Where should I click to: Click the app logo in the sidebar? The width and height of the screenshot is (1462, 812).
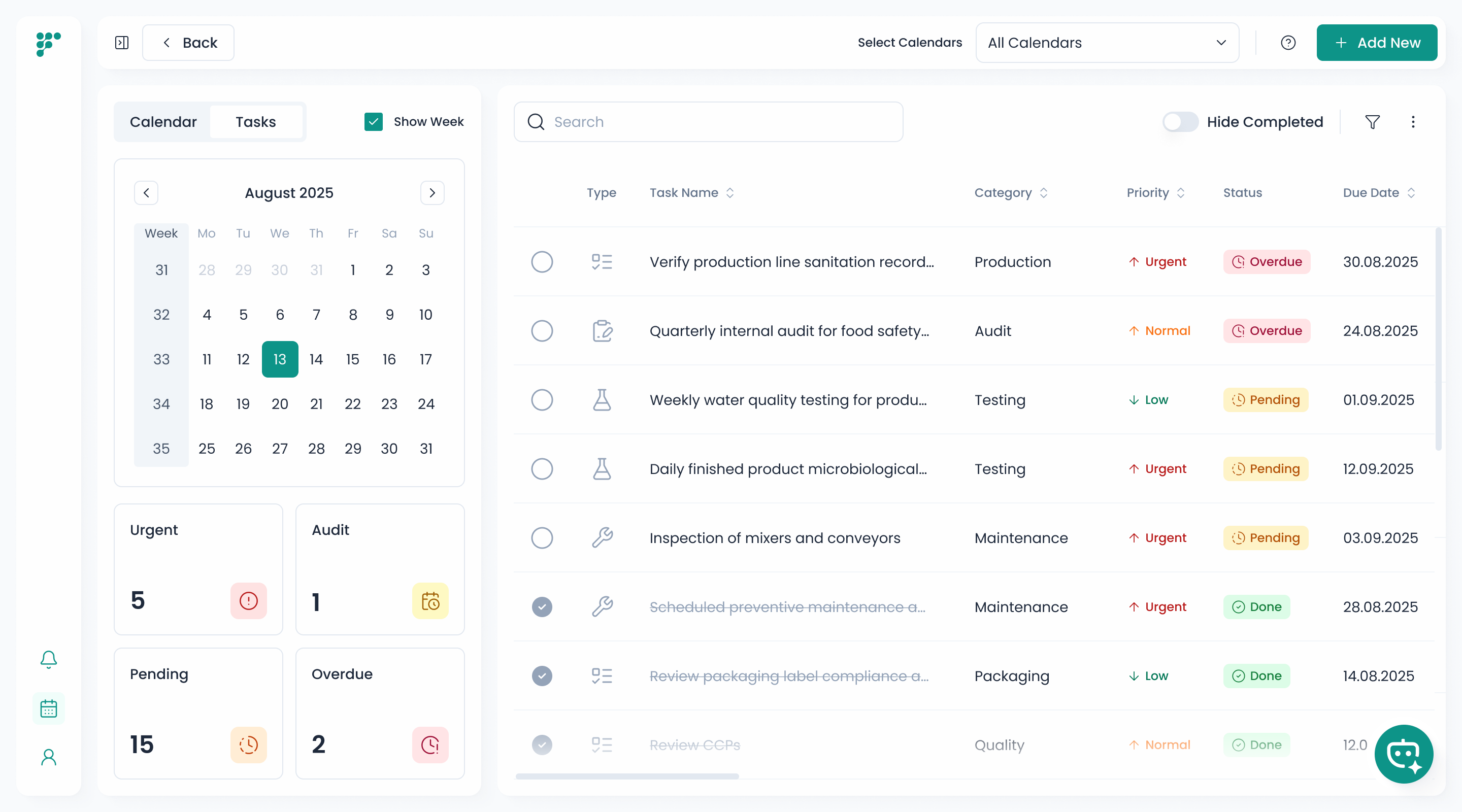(x=48, y=44)
